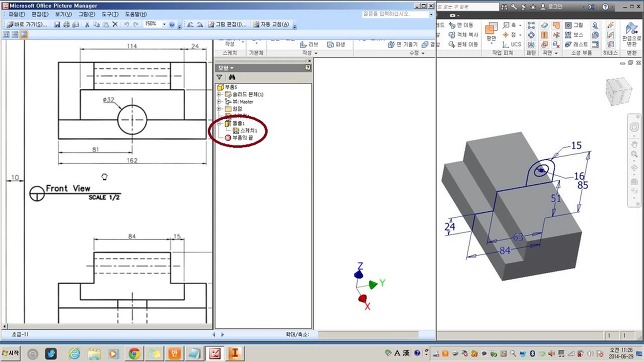This screenshot has width=644, height=362.
Task: Click the 객체 복사 tool in ribbon
Action: [x=464, y=35]
